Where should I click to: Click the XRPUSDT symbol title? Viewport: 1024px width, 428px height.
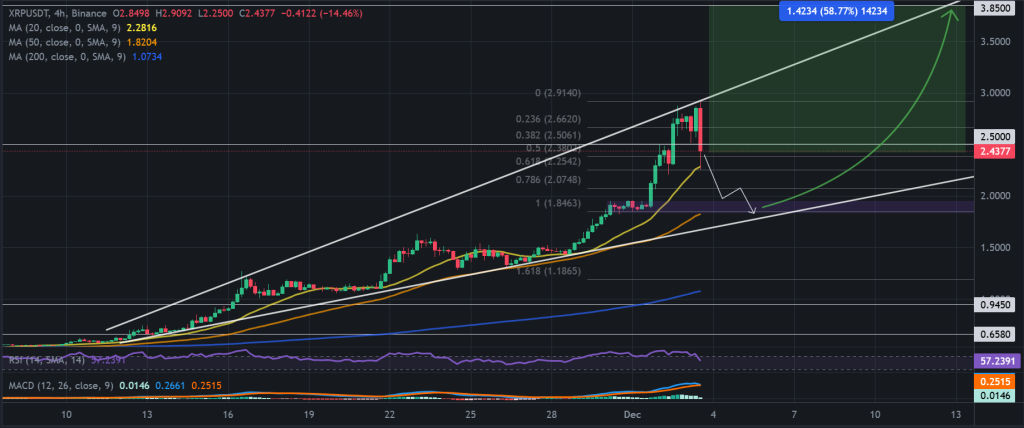pyautogui.click(x=24, y=14)
